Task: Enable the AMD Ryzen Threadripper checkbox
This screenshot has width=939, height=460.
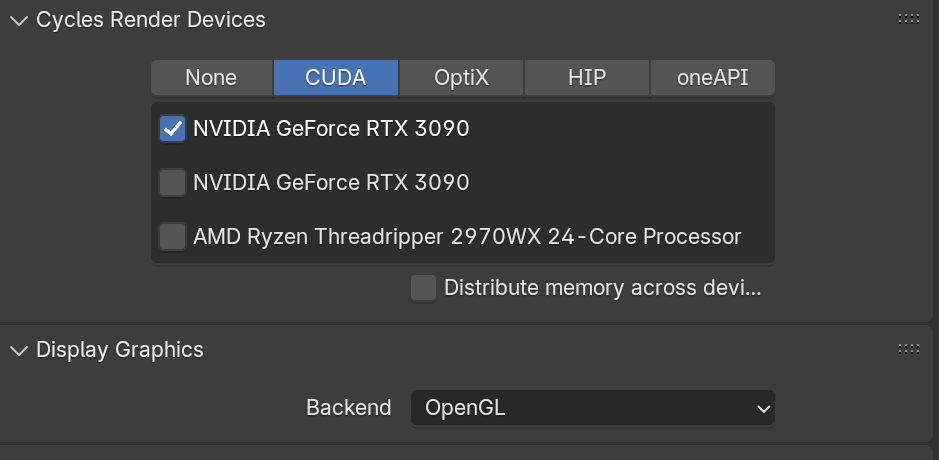Action: coord(173,237)
